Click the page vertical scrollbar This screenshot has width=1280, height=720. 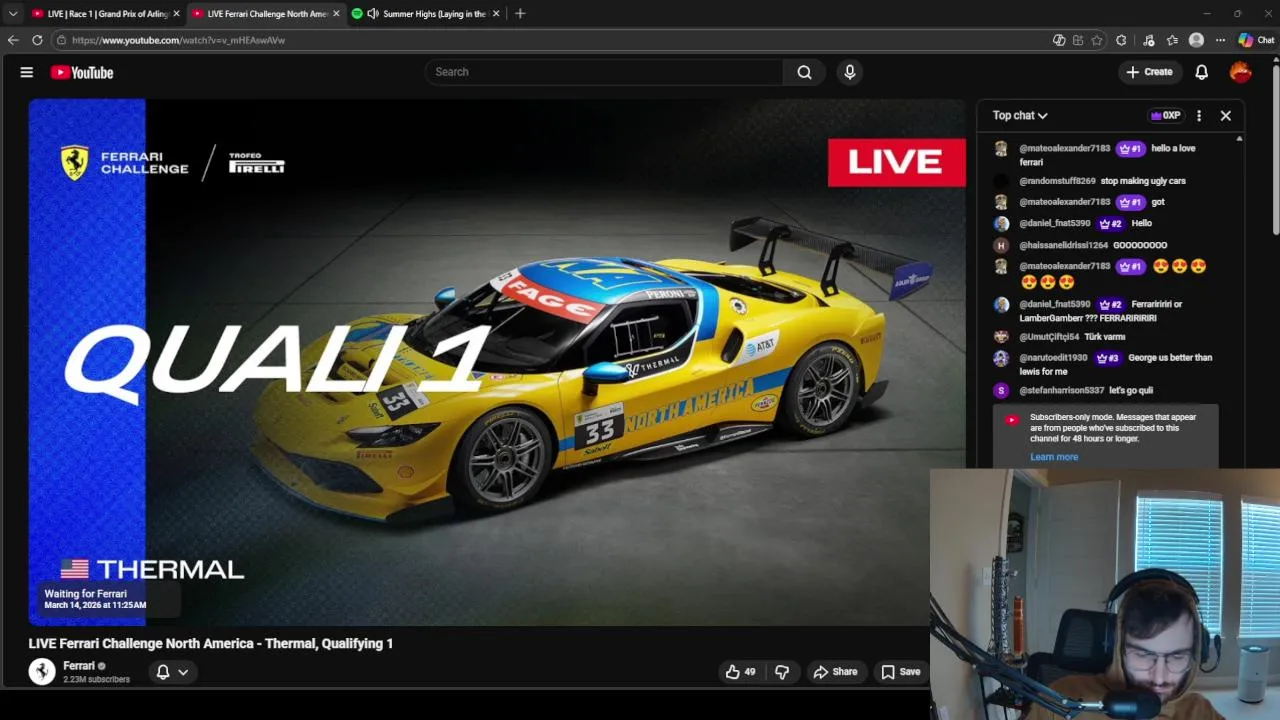pos(1275,150)
